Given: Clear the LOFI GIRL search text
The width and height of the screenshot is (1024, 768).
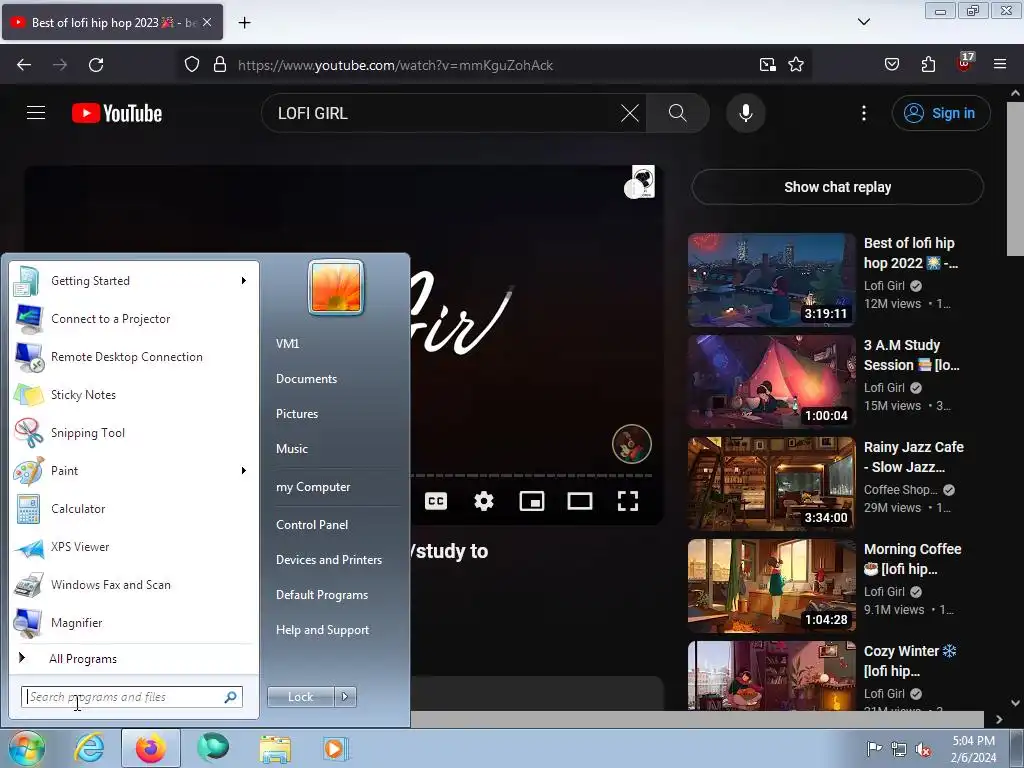Looking at the screenshot, I should (x=630, y=113).
